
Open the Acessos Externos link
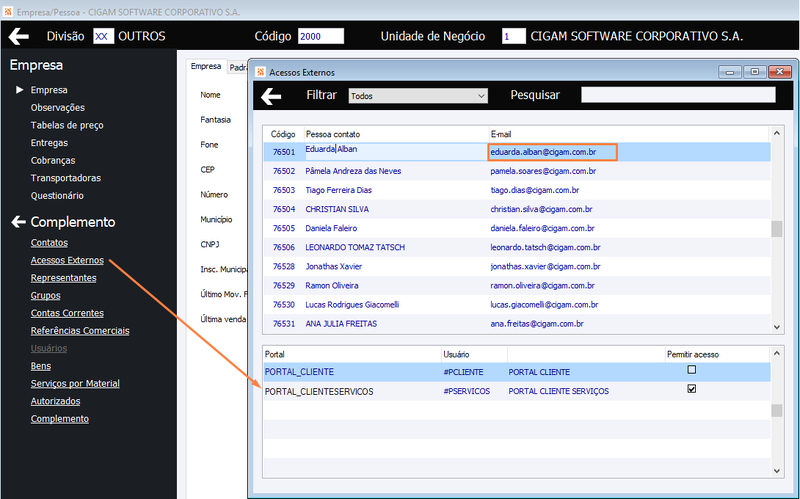click(x=67, y=260)
